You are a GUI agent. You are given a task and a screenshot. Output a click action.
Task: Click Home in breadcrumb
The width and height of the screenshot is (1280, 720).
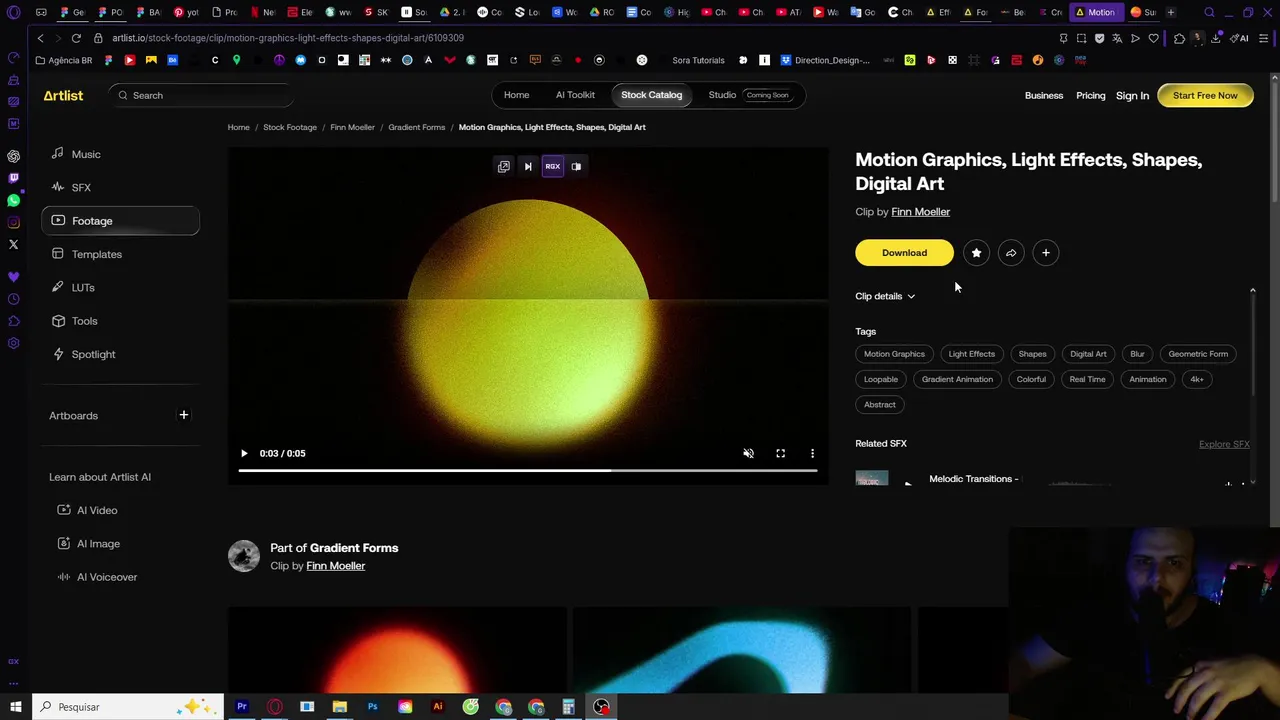point(238,127)
